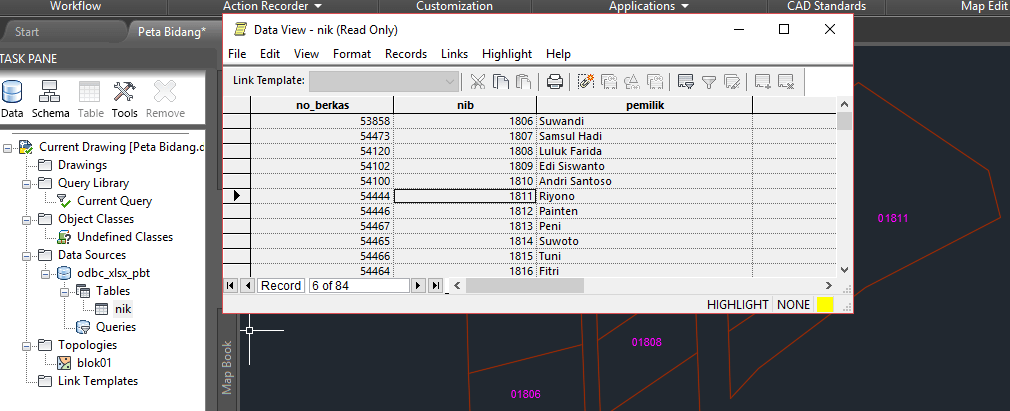The width and height of the screenshot is (1010, 411).
Task: Select the Undefined Classes icon
Action: point(64,236)
